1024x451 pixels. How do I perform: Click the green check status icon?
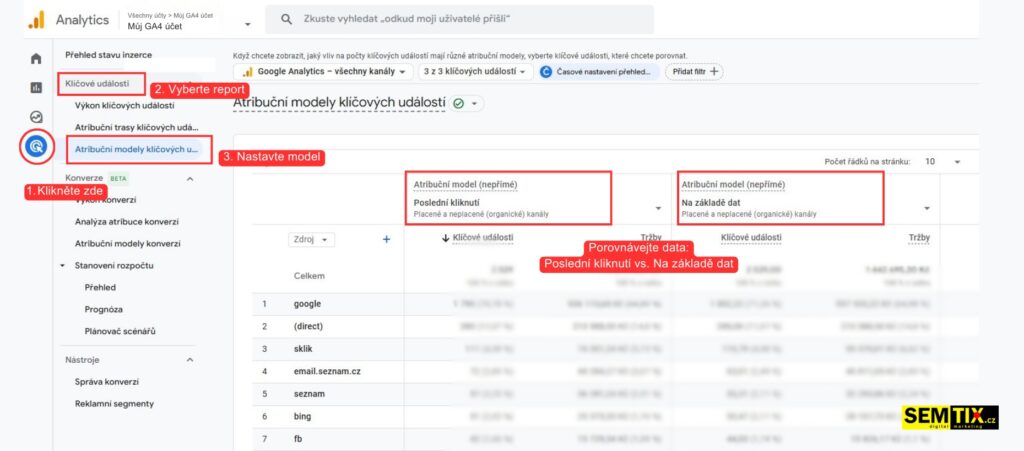pos(459,103)
